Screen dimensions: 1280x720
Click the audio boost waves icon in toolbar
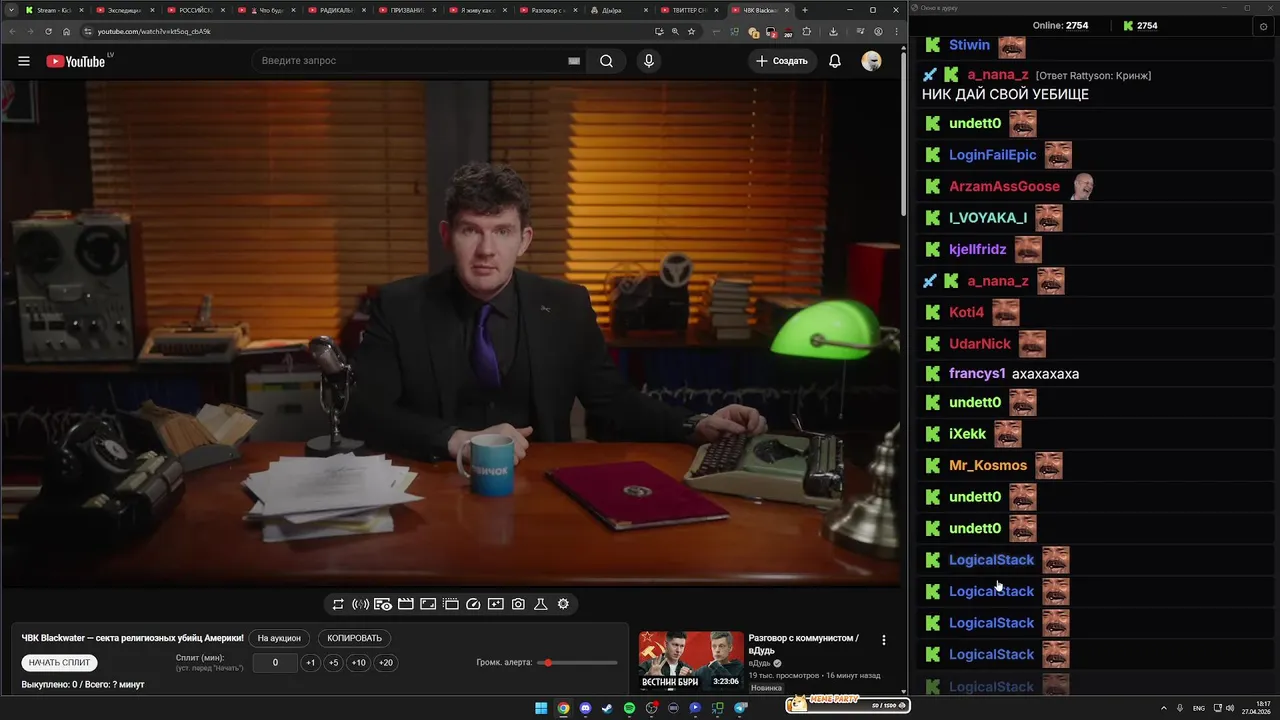click(x=360, y=604)
